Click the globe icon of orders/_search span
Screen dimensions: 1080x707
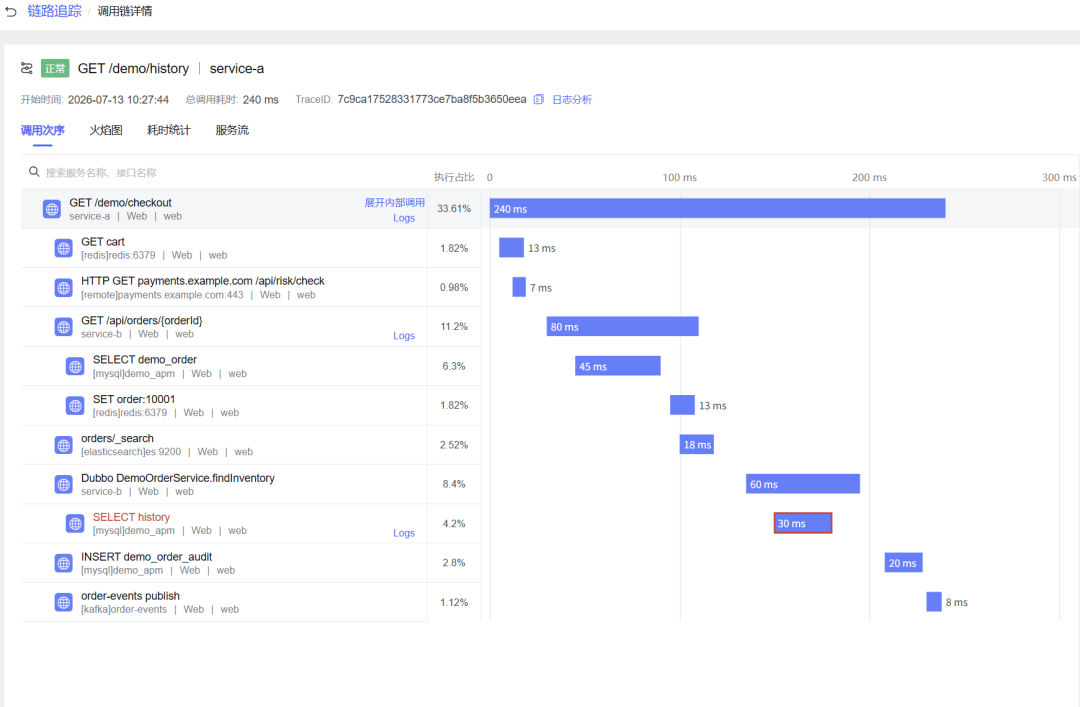click(63, 445)
